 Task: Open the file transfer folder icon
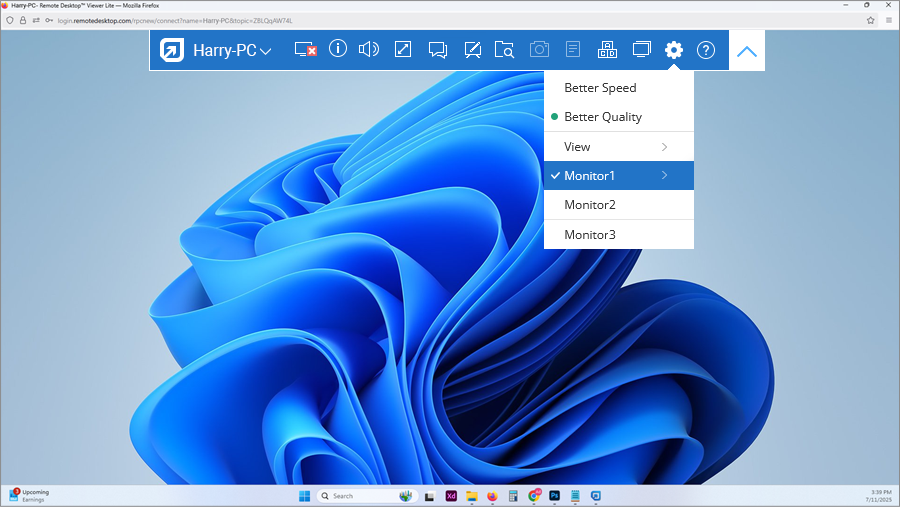505,50
